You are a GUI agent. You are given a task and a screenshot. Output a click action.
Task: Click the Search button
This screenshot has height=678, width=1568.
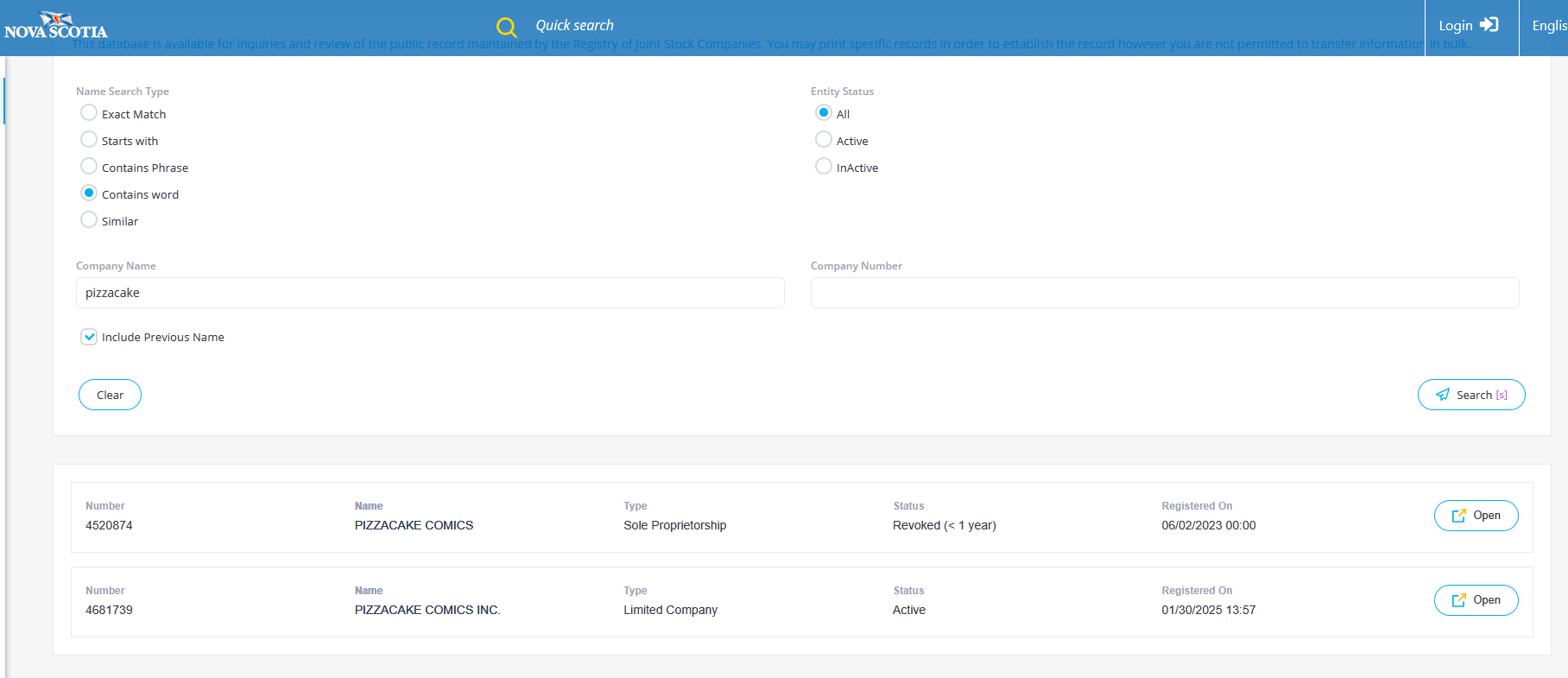coord(1471,395)
